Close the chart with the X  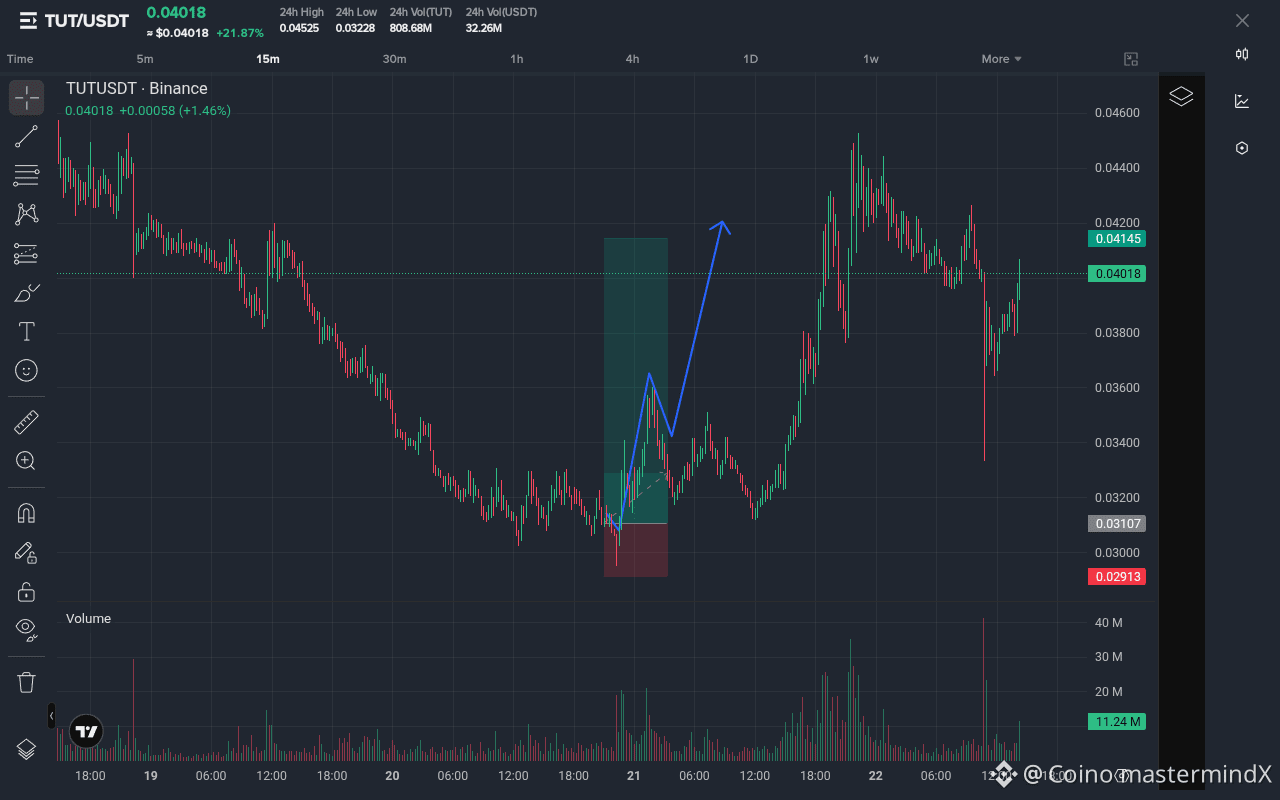(1242, 21)
